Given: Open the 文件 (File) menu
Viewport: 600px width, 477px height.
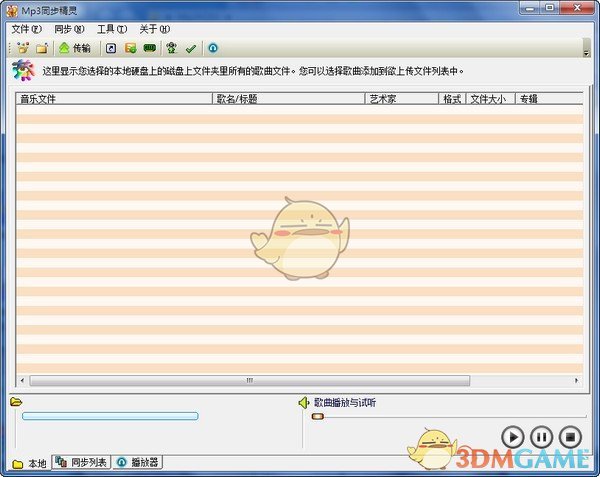Looking at the screenshot, I should [x=24, y=29].
